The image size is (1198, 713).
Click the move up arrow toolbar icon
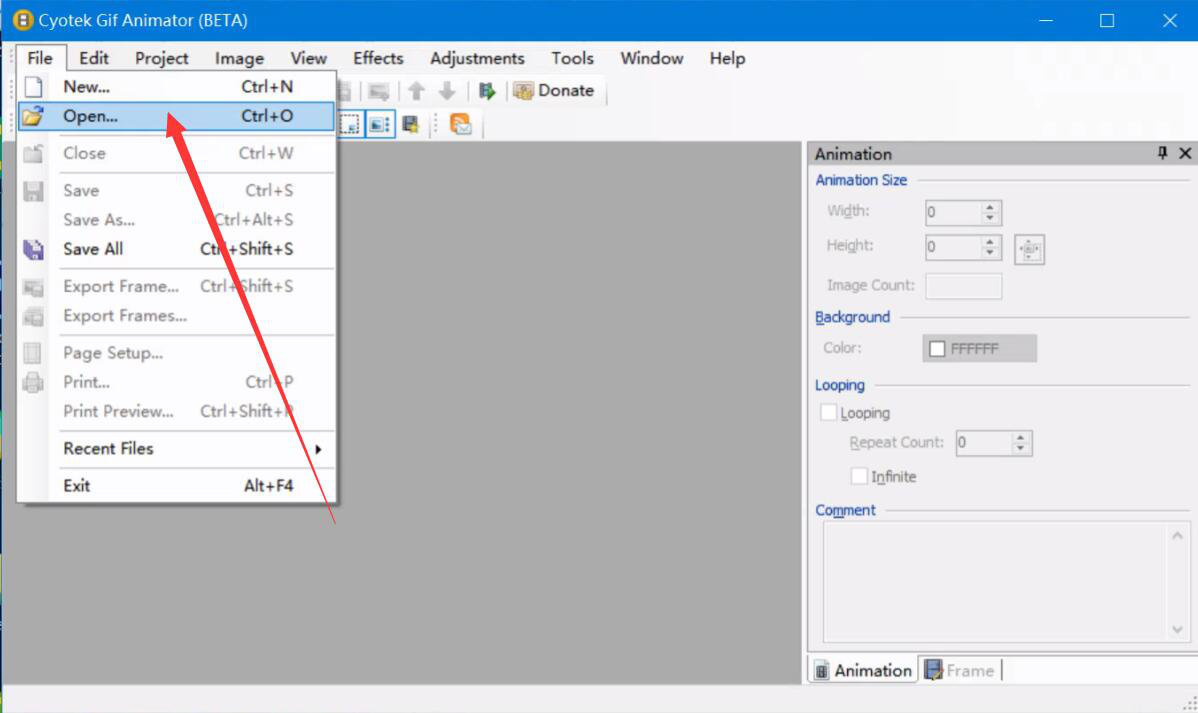417,91
